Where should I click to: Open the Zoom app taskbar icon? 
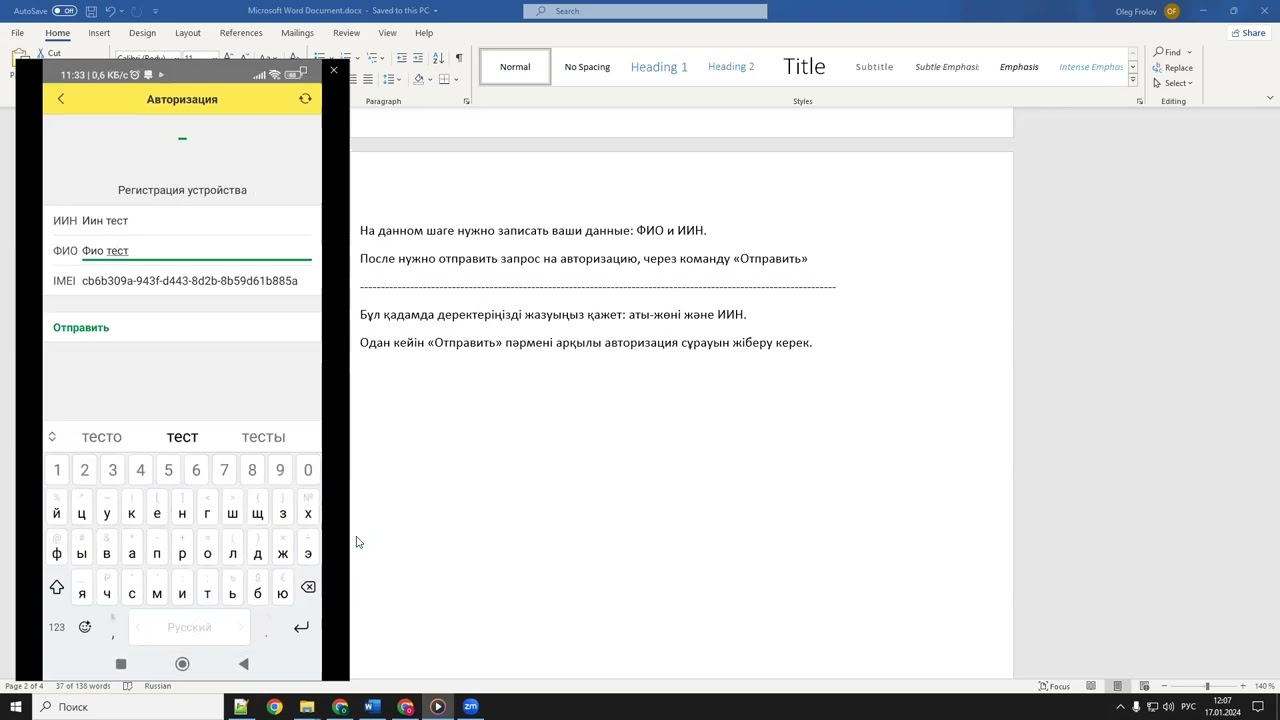(471, 707)
